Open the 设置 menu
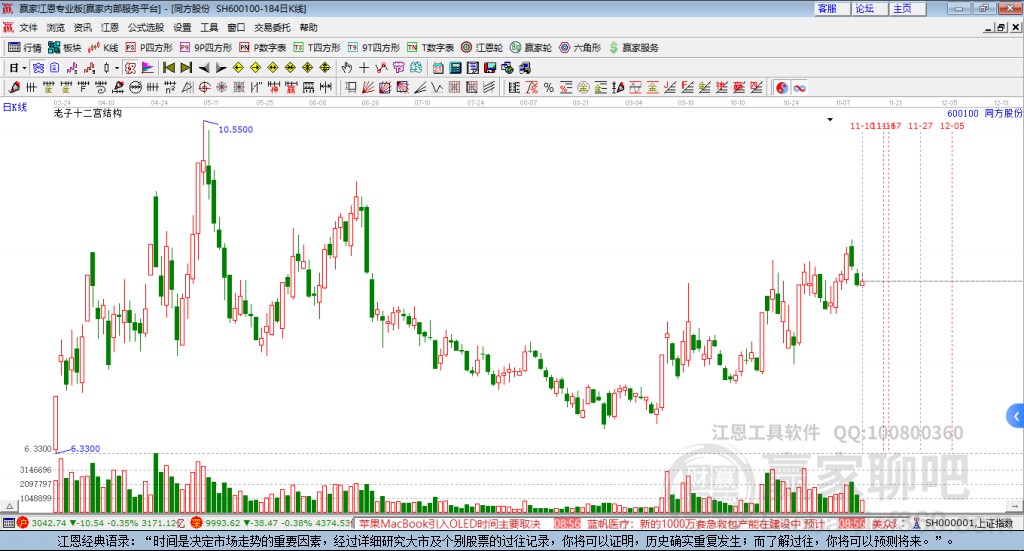Screen dimensions: 1024x551 (182, 27)
